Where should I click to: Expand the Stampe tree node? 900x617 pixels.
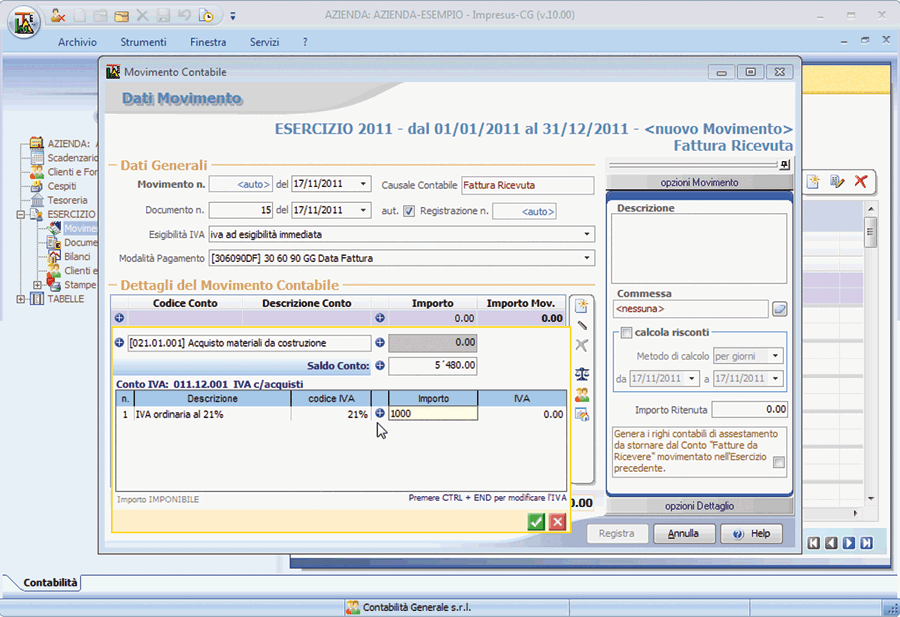(37, 285)
